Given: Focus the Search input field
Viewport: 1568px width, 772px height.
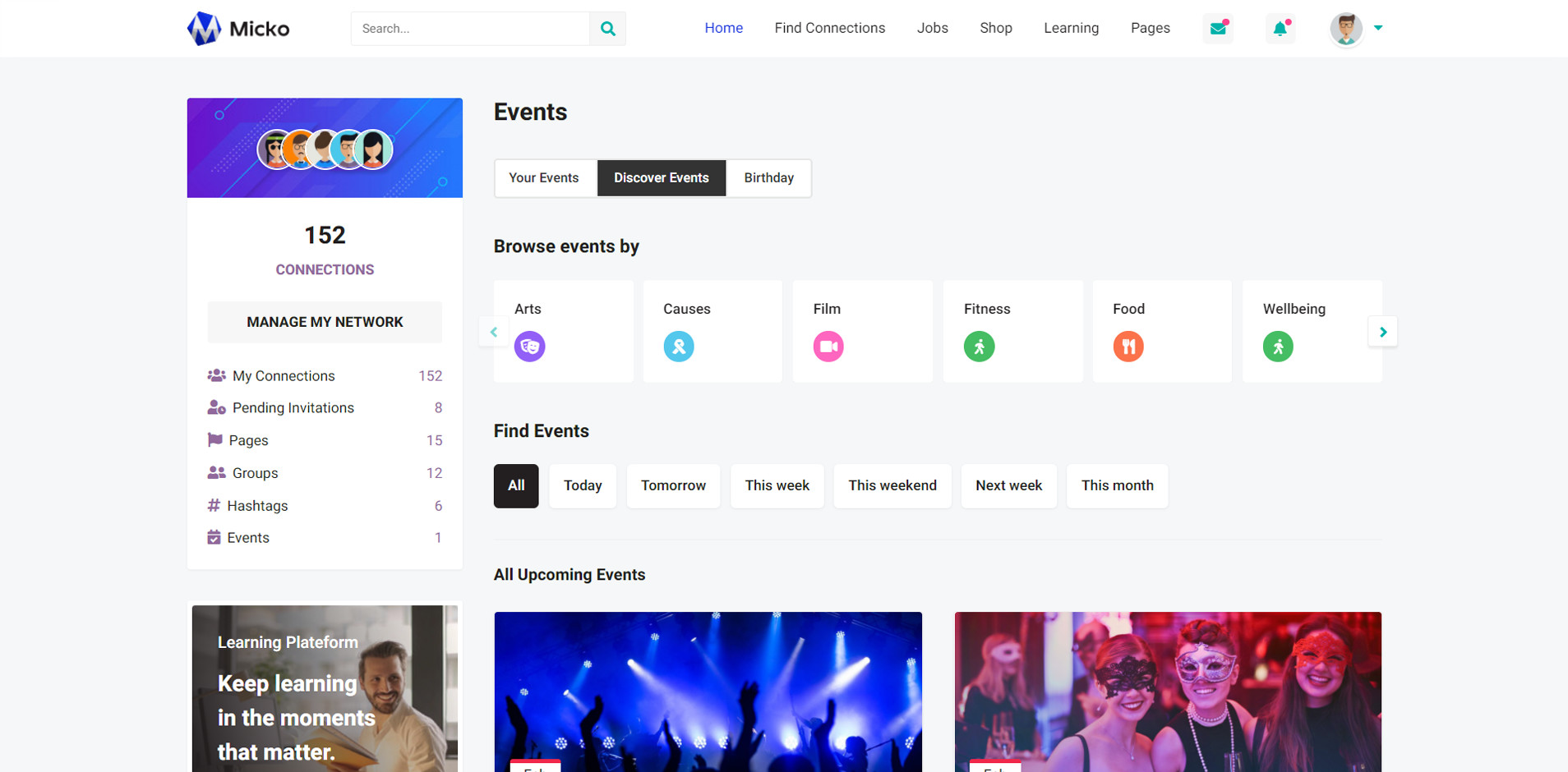Looking at the screenshot, I should tap(470, 29).
